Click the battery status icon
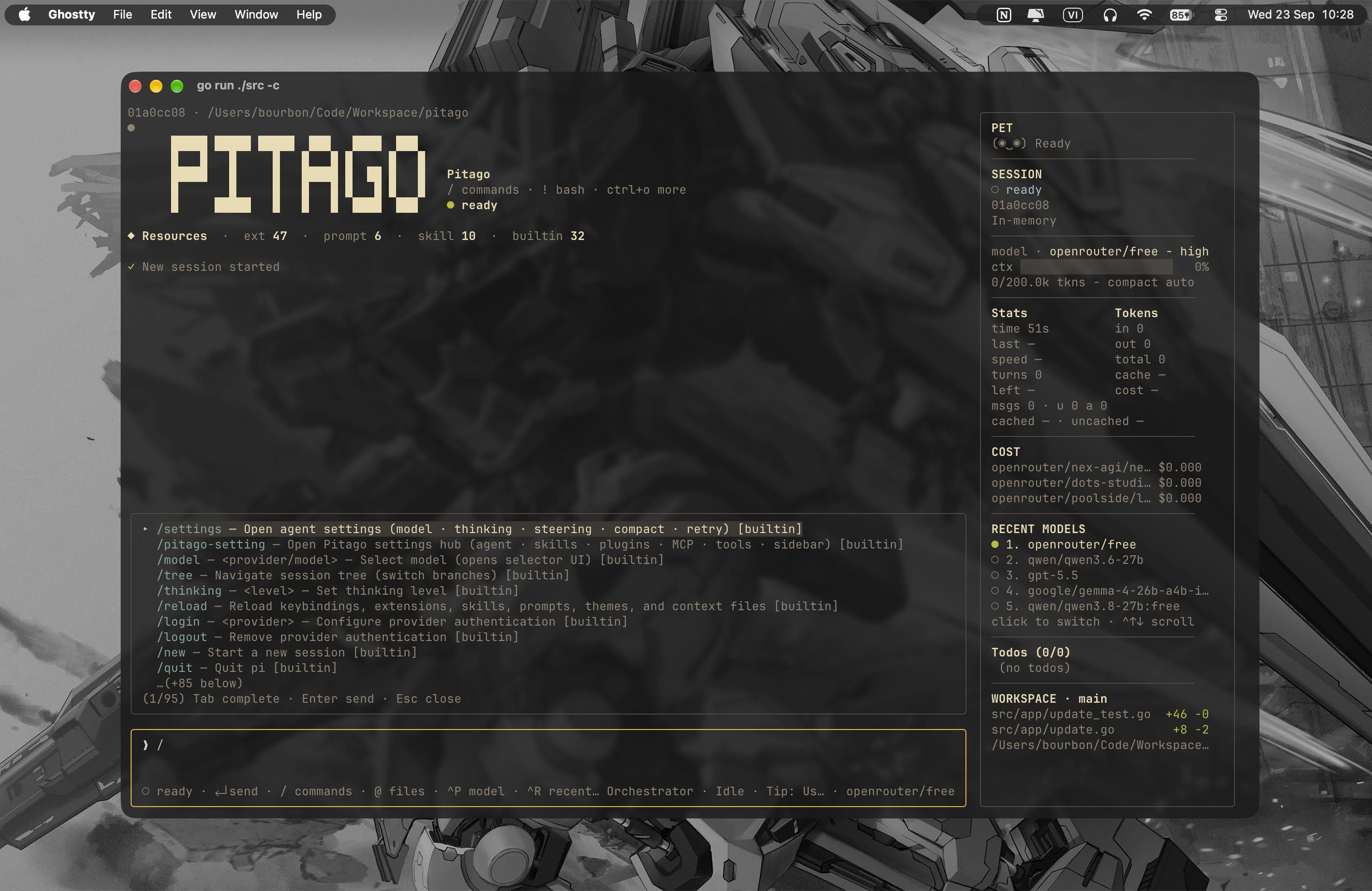 (x=1180, y=15)
